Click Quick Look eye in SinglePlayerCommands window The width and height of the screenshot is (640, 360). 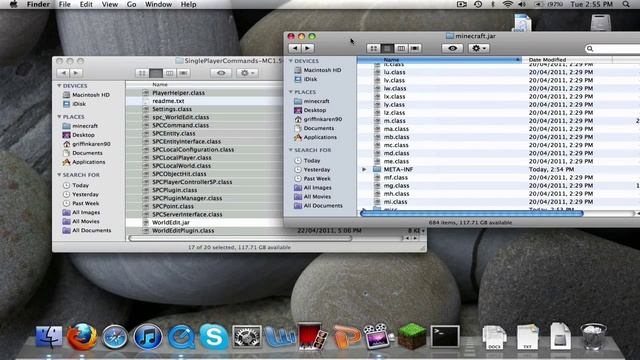point(221,73)
